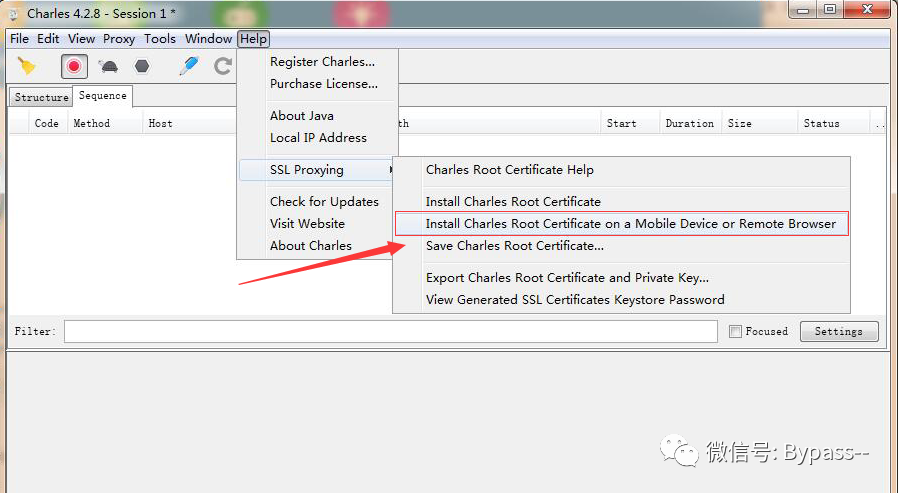
Task: Click the Settings button
Action: point(839,332)
